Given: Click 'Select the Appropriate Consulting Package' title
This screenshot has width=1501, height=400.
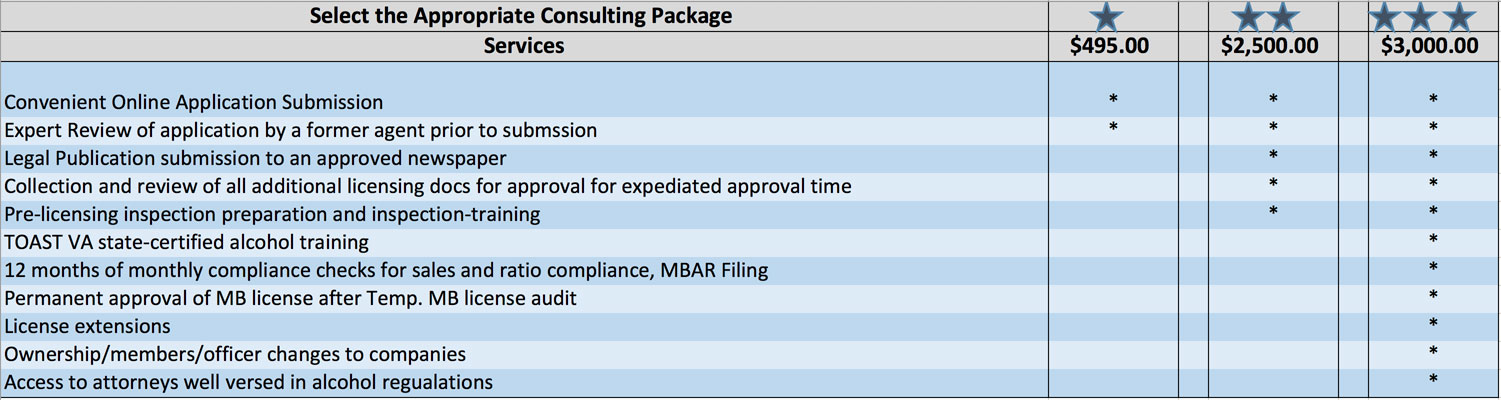Looking at the screenshot, I should (x=520, y=16).
